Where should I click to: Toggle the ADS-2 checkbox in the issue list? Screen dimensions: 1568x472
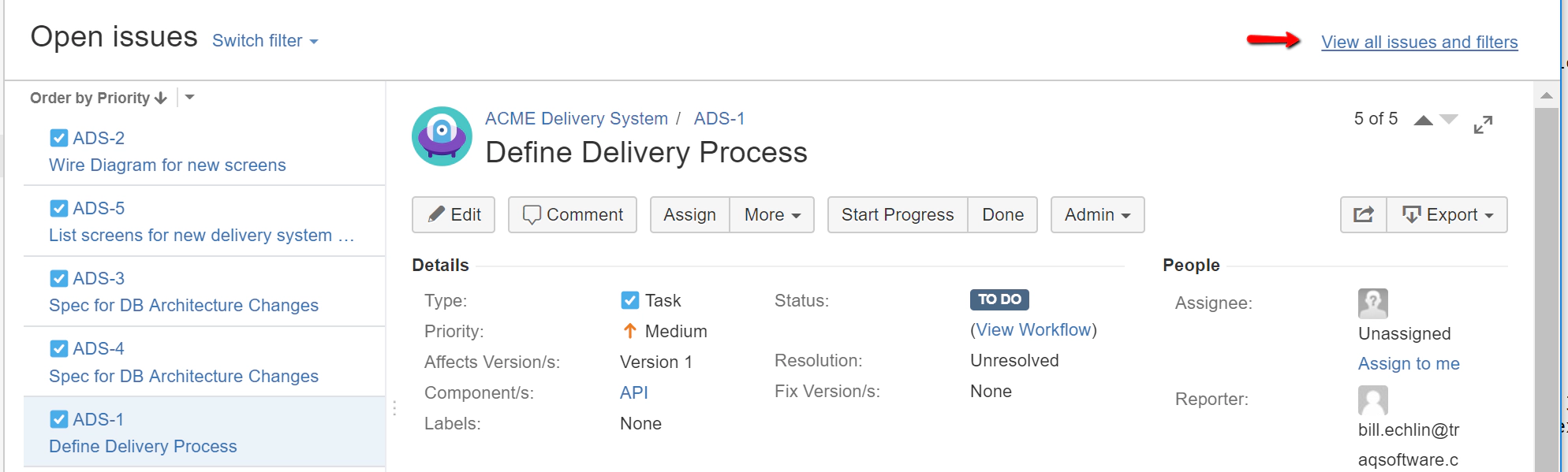point(59,138)
